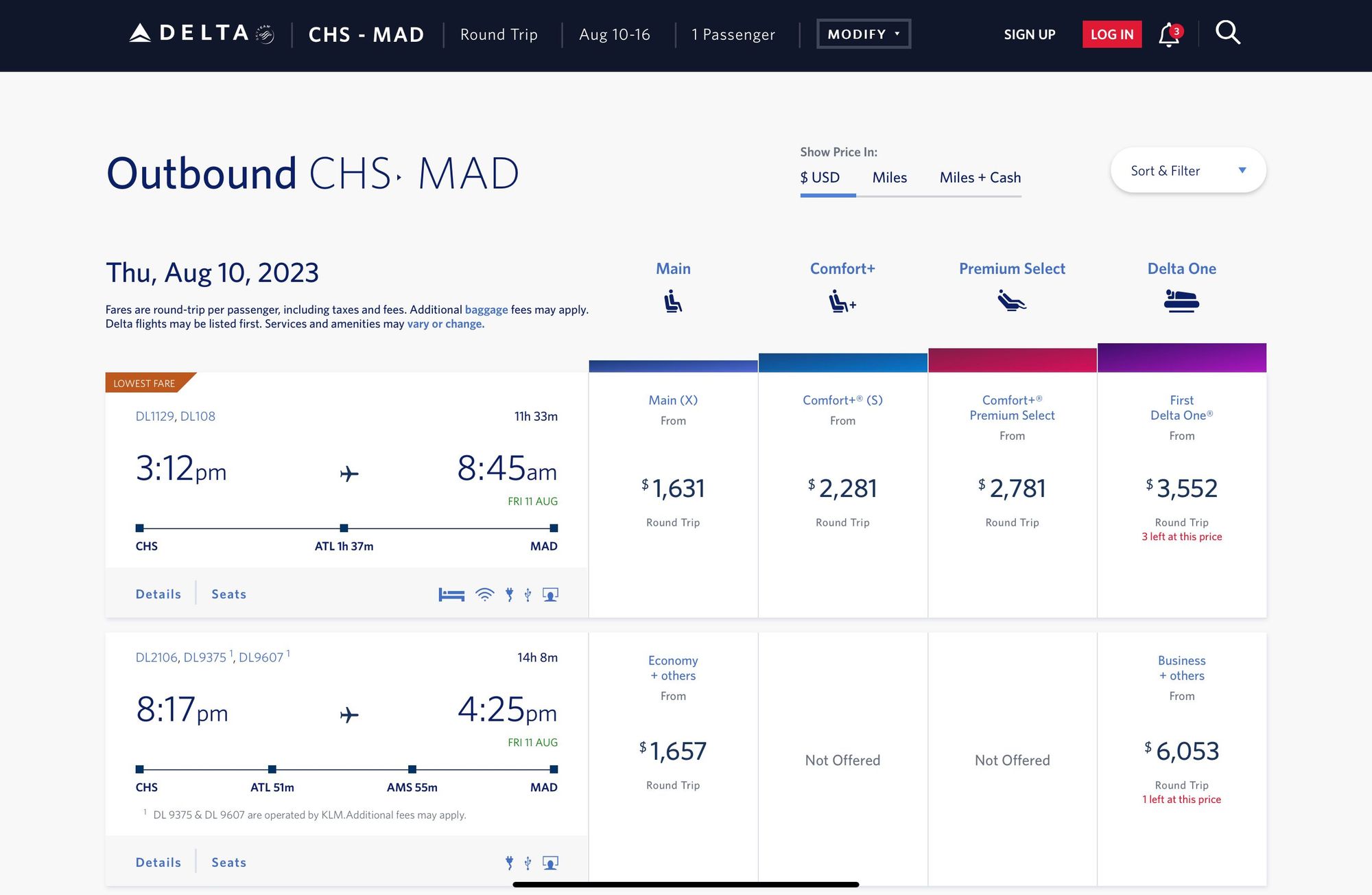This screenshot has height=895, width=1372.
Task: Click the Premium Select recliner icon
Action: 1012,301
